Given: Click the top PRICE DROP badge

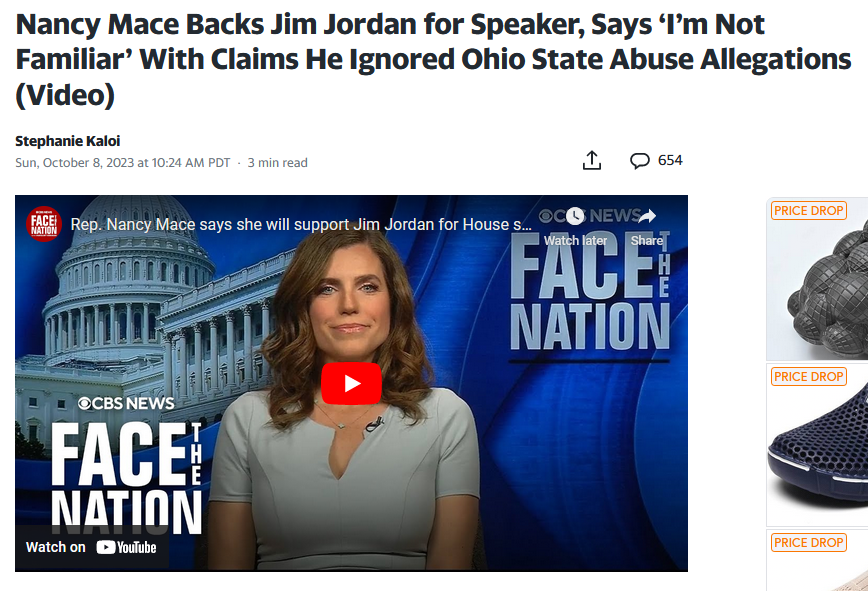Looking at the screenshot, I should [809, 211].
